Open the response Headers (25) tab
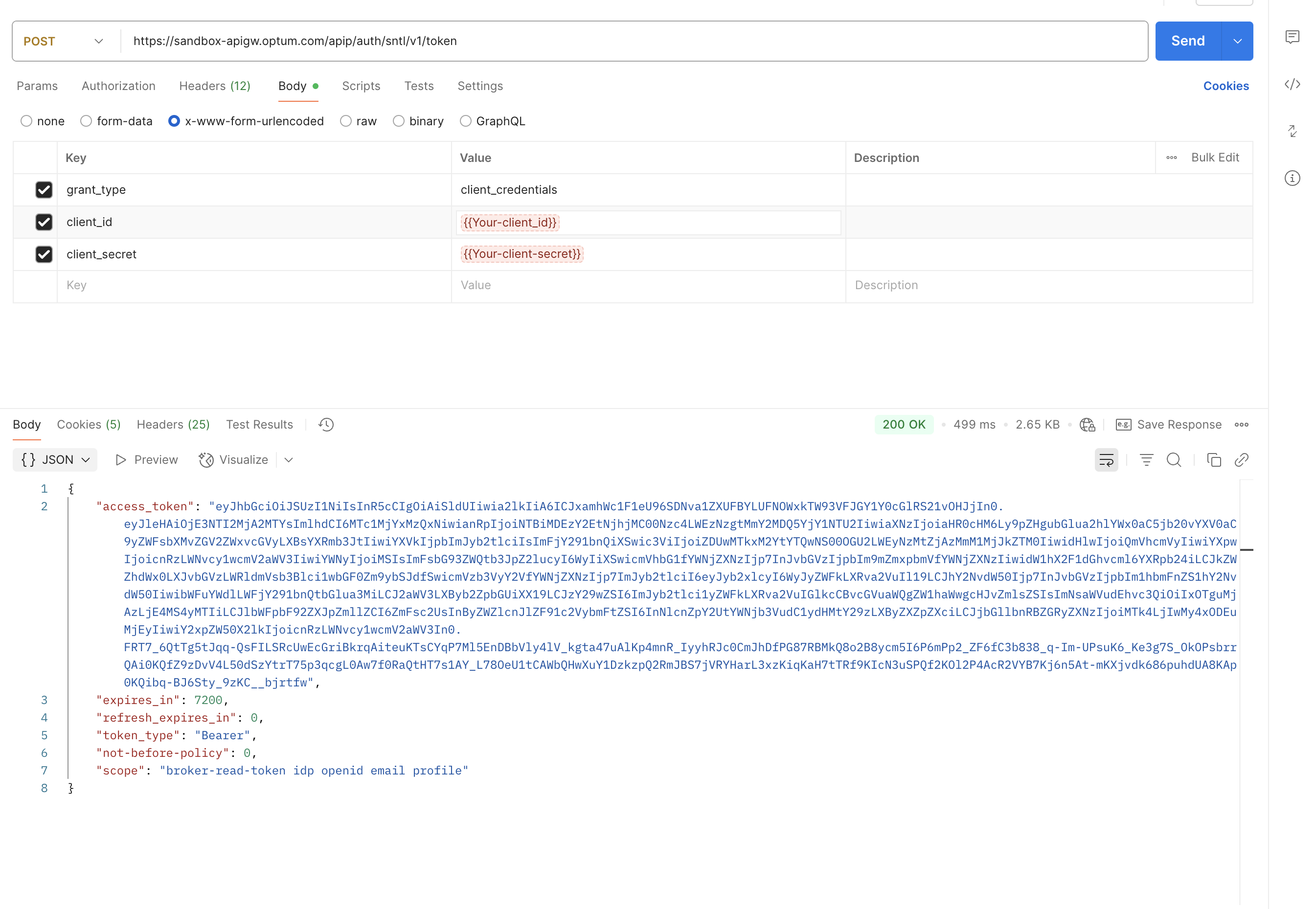Viewport: 1316px width, 909px height. click(x=173, y=424)
